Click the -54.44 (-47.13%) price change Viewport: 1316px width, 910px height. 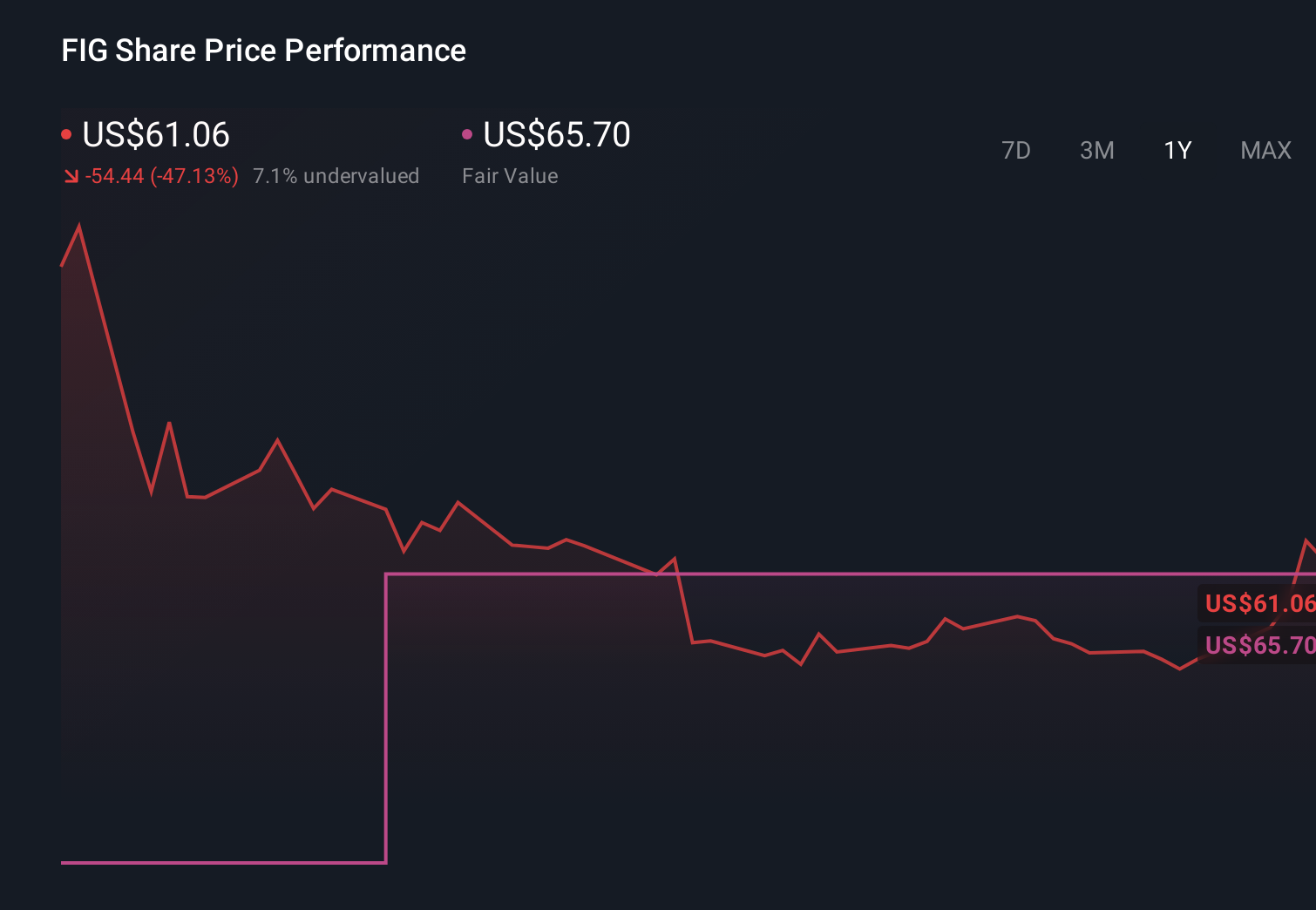click(162, 176)
